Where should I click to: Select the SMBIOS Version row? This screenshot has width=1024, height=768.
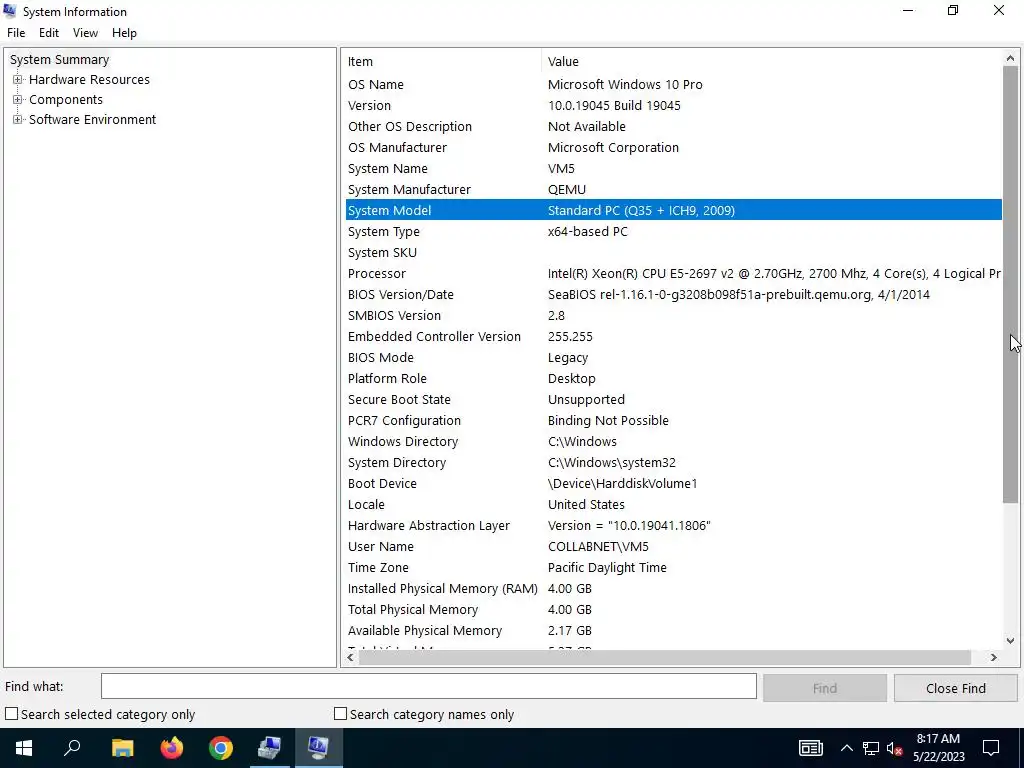click(673, 315)
